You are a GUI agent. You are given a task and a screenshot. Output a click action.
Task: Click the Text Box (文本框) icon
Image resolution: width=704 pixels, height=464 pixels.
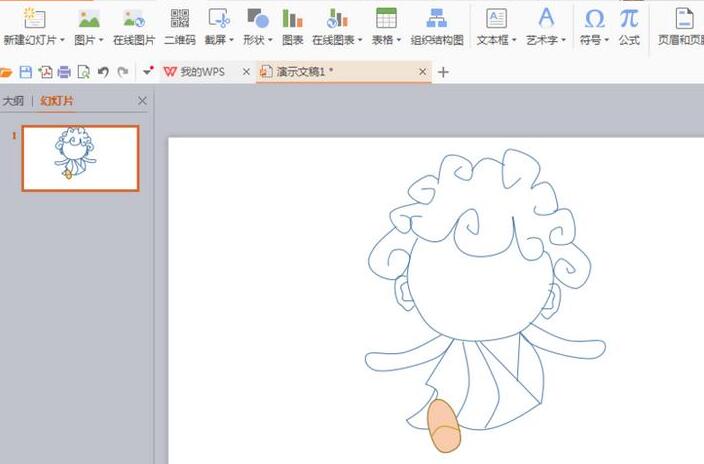tap(497, 19)
